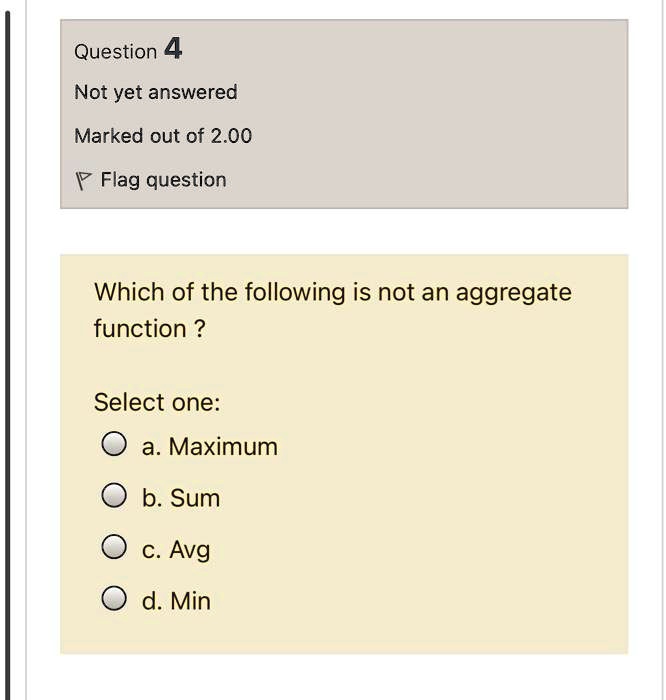Click the 'Marked out of 2.00' text

[163, 136]
